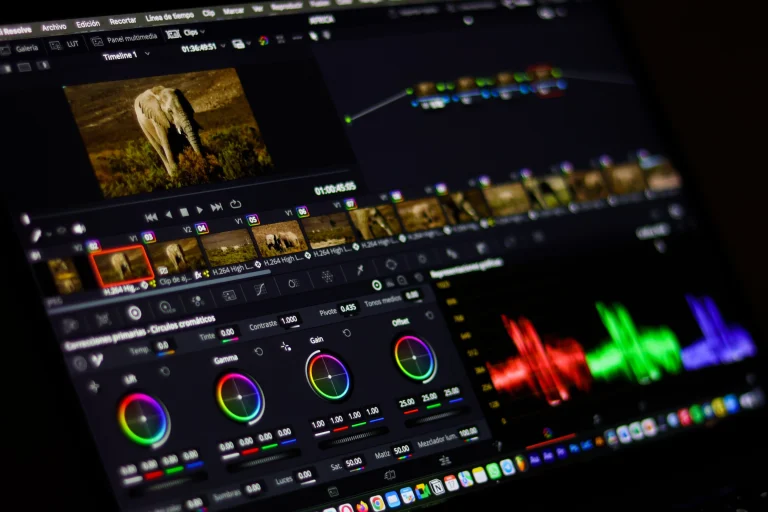This screenshot has height=512, width=768.
Task: Open the LUT browser panel
Action: point(65,45)
